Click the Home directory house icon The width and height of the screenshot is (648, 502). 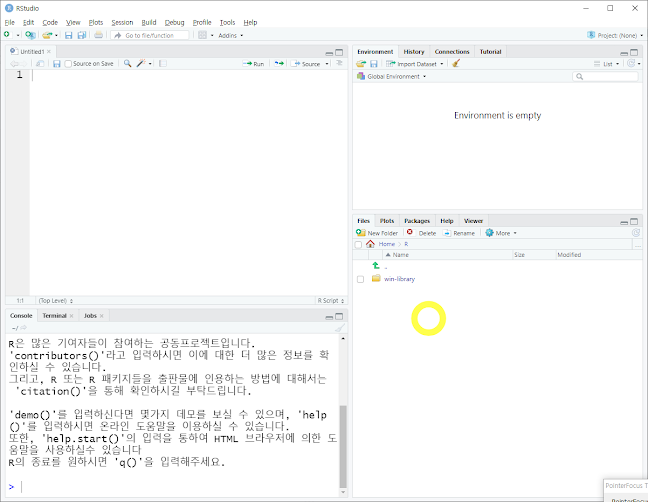pyautogui.click(x=370, y=244)
